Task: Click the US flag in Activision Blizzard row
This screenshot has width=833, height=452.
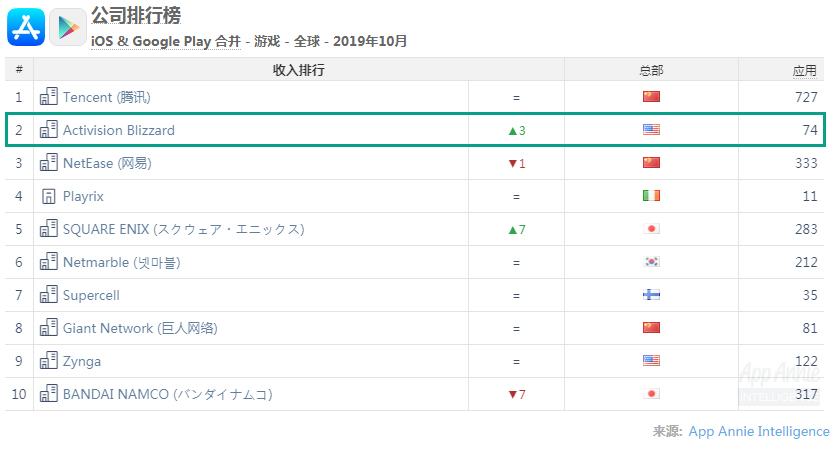Action: pyautogui.click(x=651, y=129)
